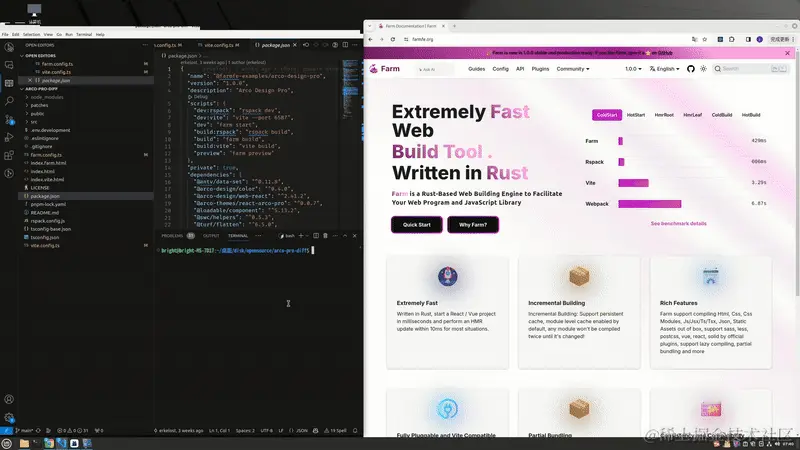This screenshot has width=800, height=450.
Task: Open the Source Control view in activity bar
Action: [9, 119]
